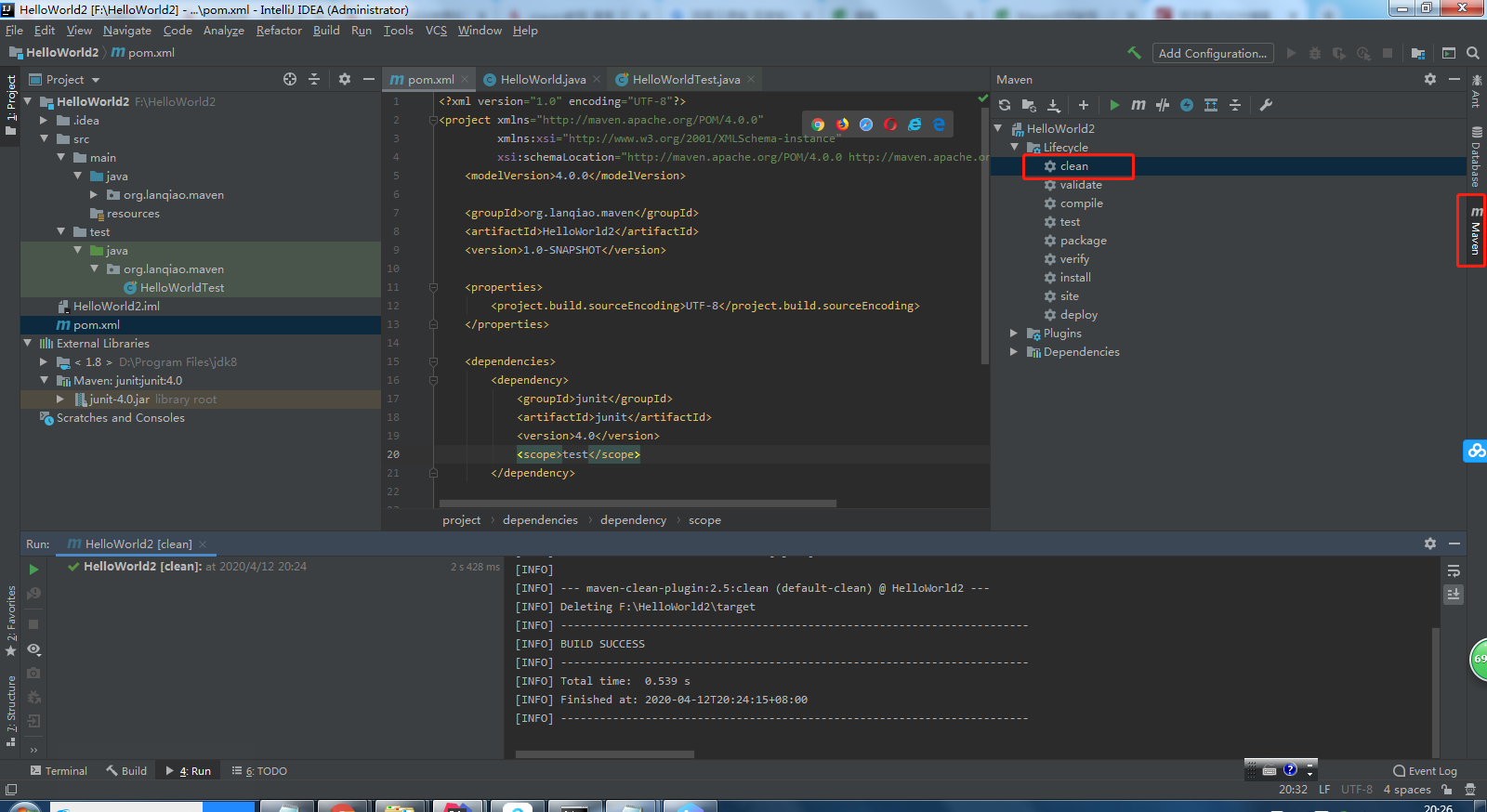The width and height of the screenshot is (1487, 812).
Task: Toggle soft-wrap in Run console
Action: (1454, 570)
